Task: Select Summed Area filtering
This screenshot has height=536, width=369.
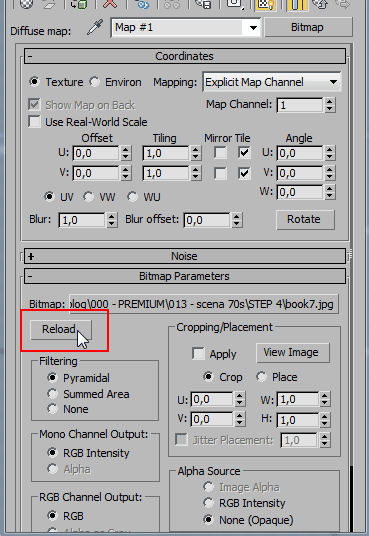Action: (x=52, y=394)
